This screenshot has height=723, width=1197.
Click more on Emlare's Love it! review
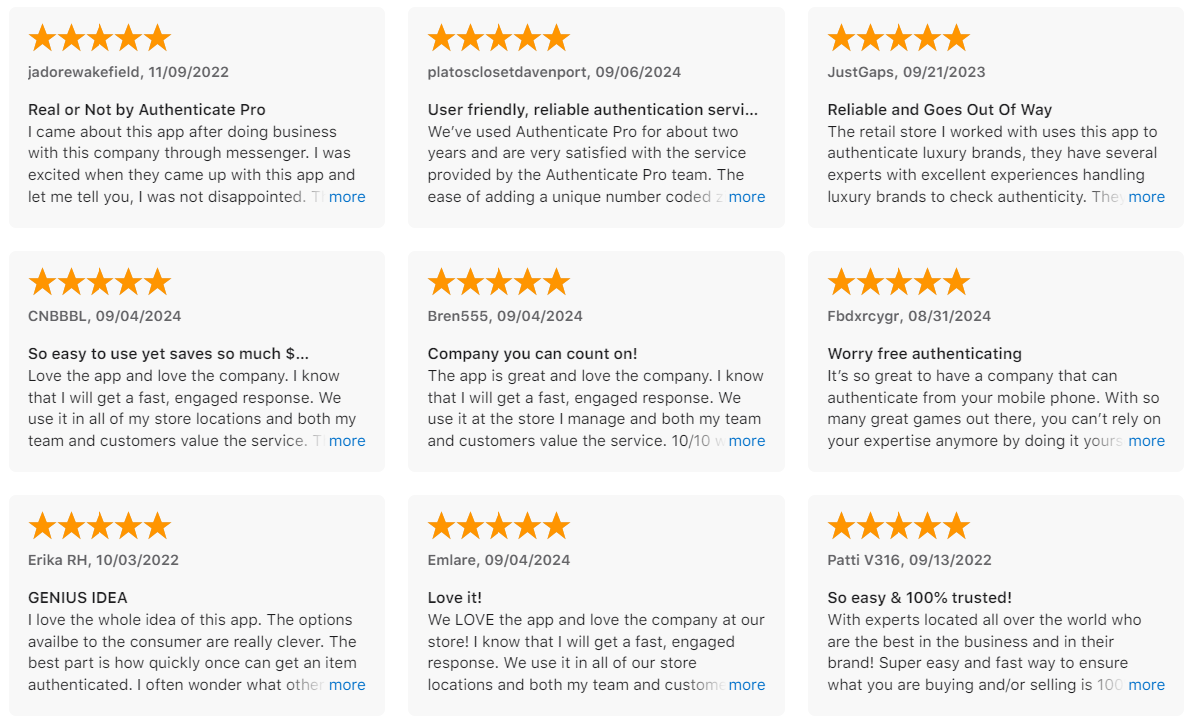tap(747, 685)
